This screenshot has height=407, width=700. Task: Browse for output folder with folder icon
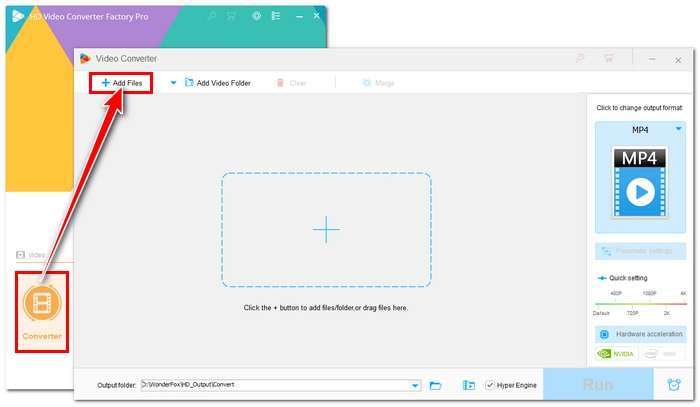(436, 386)
